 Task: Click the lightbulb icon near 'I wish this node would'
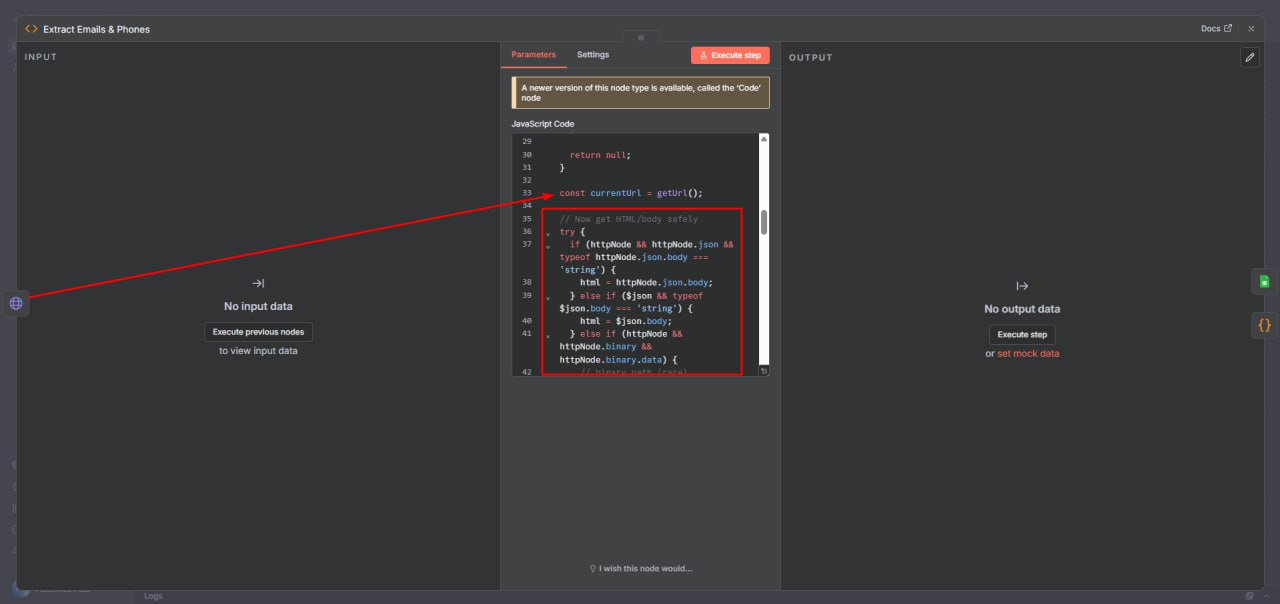[x=592, y=568]
